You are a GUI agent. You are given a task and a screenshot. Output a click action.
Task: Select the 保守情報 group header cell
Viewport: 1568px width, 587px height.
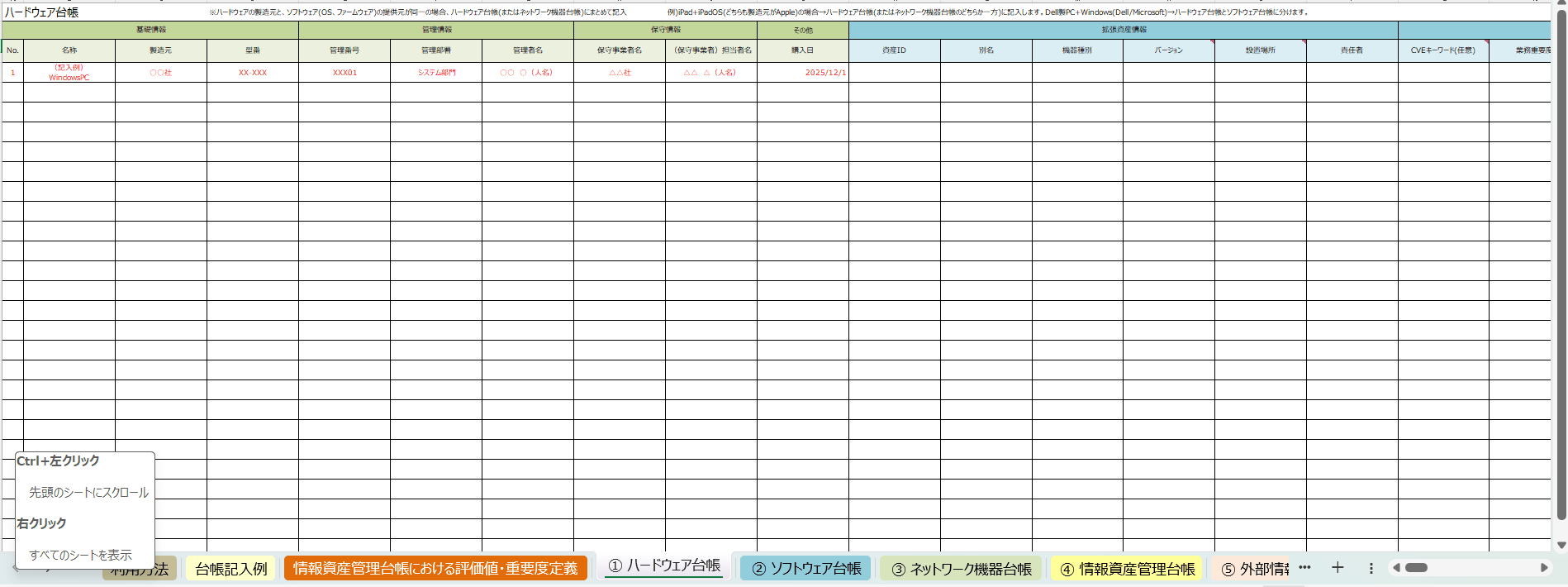(665, 30)
